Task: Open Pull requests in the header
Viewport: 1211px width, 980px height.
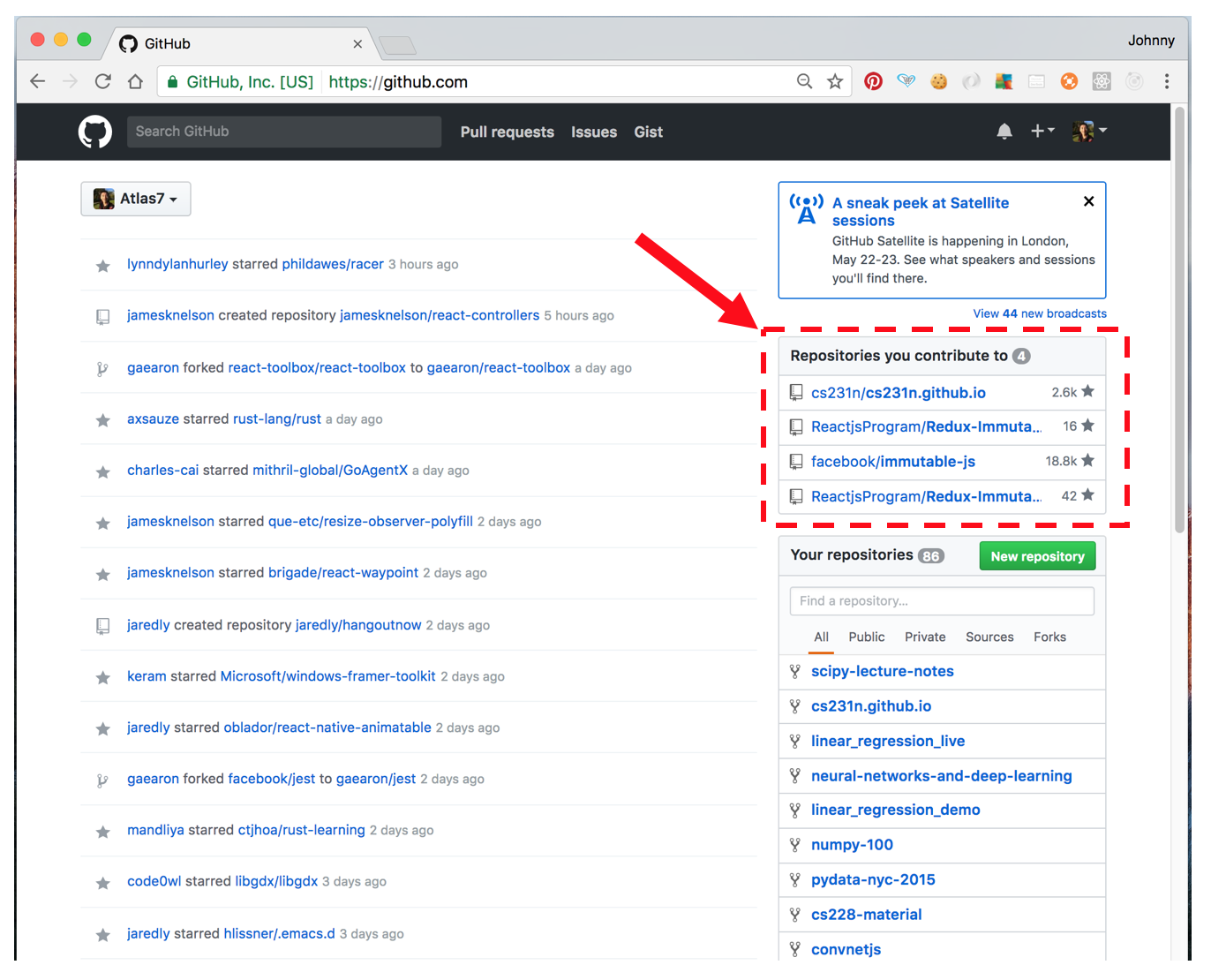Action: click(x=508, y=132)
